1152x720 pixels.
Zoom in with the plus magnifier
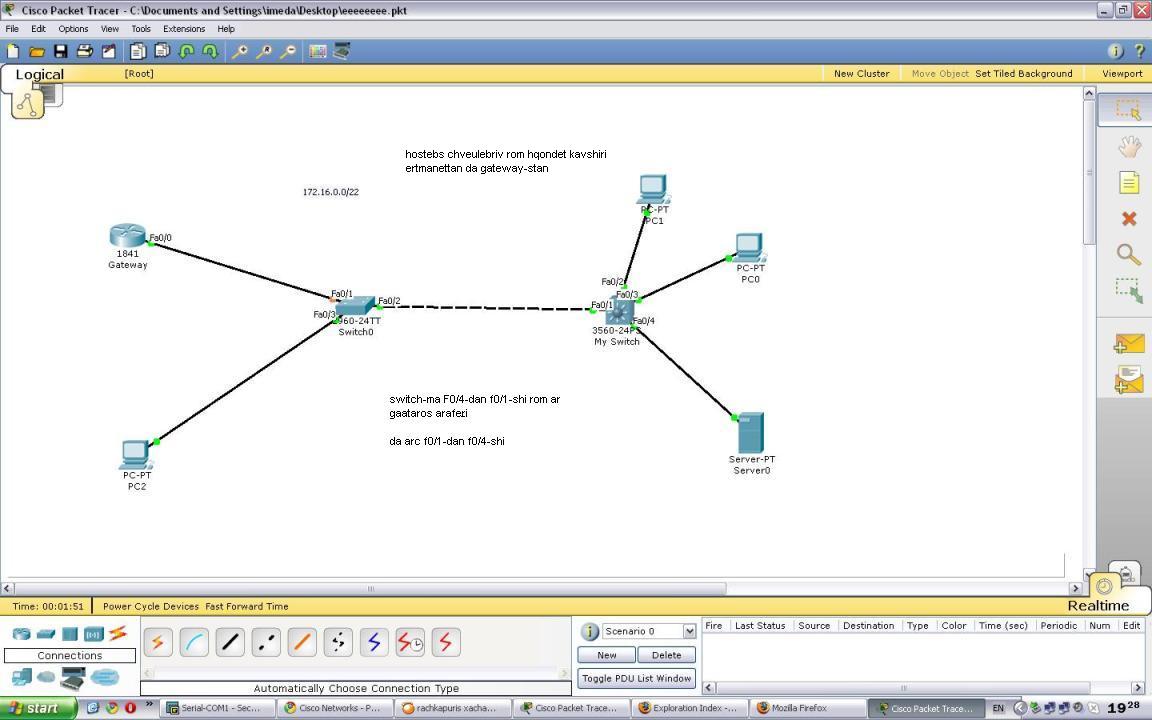point(240,51)
